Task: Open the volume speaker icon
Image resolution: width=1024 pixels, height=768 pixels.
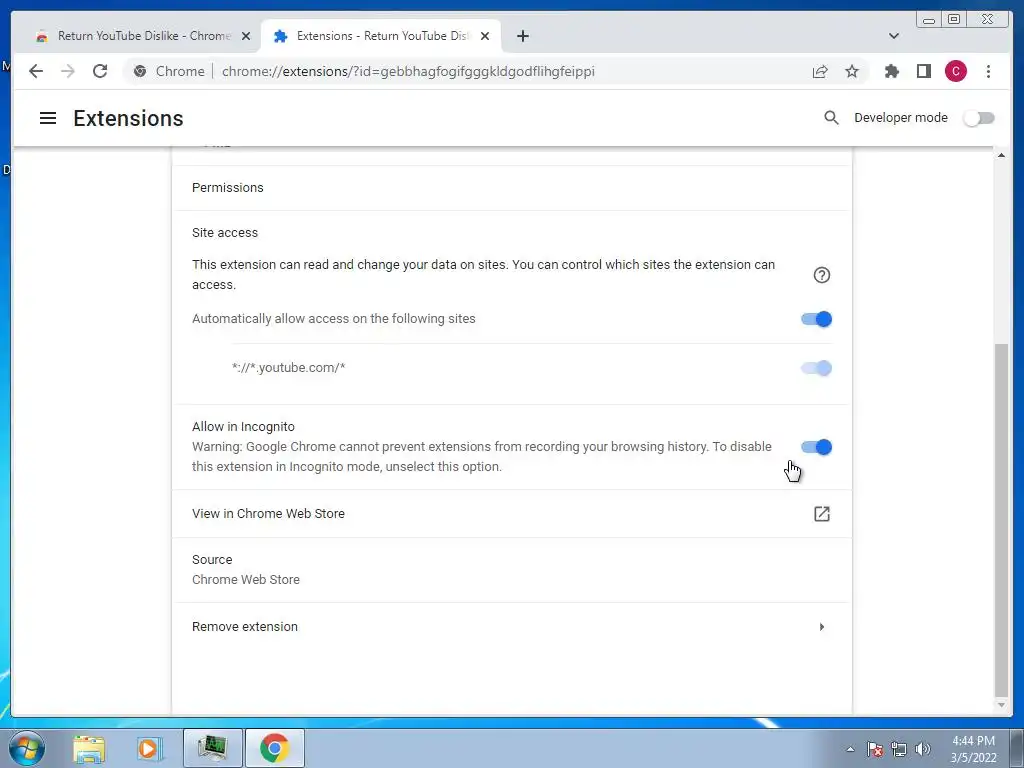Action: coord(923,749)
